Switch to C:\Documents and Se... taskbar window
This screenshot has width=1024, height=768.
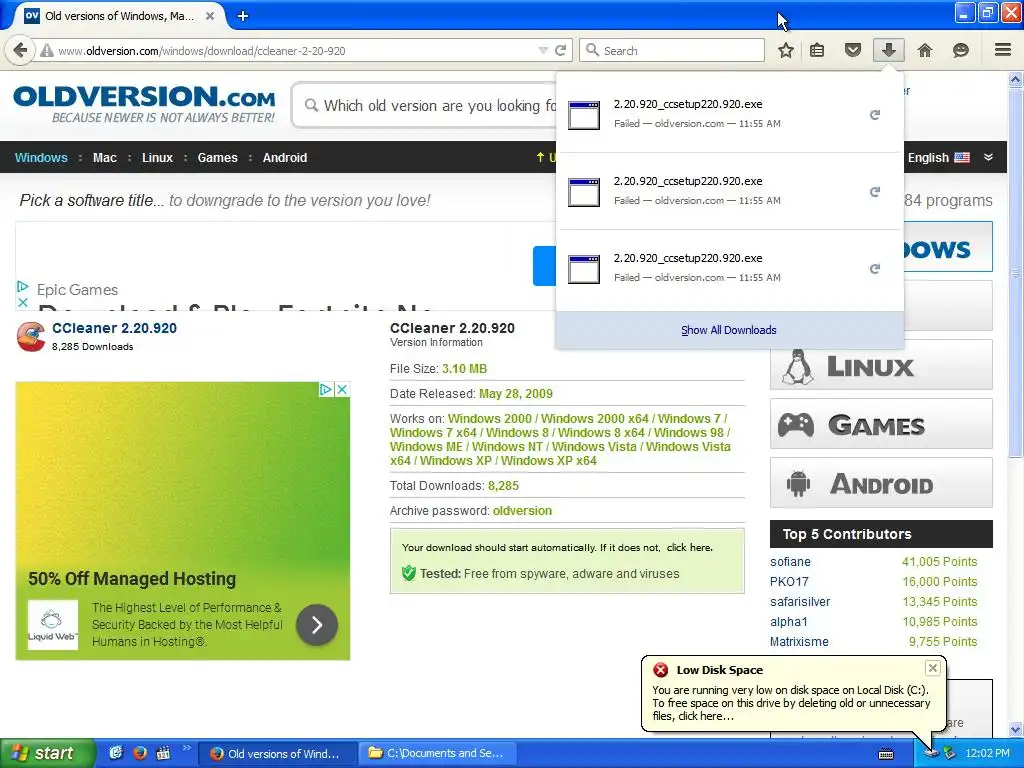point(436,753)
